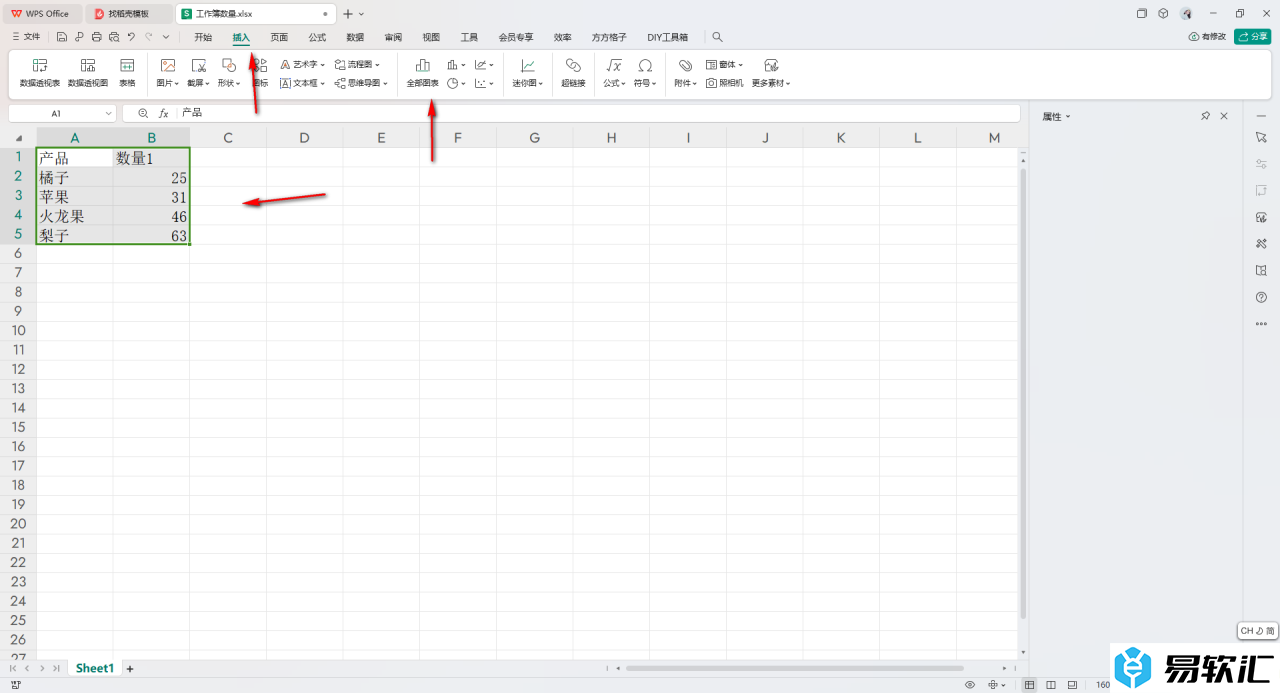Switch to normal view in status bar
Viewport: 1280px width, 693px height.
[1030, 685]
